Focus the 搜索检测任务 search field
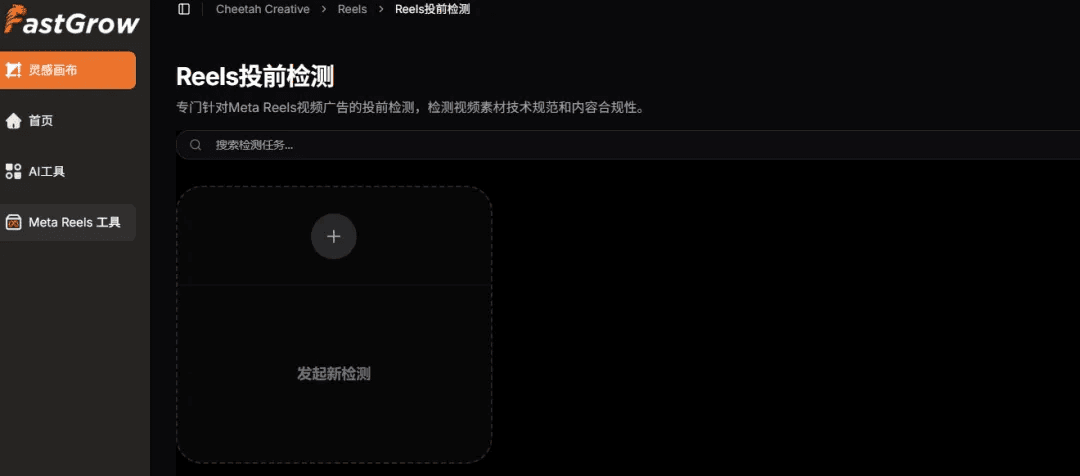This screenshot has height=476, width=1080. tap(627, 145)
